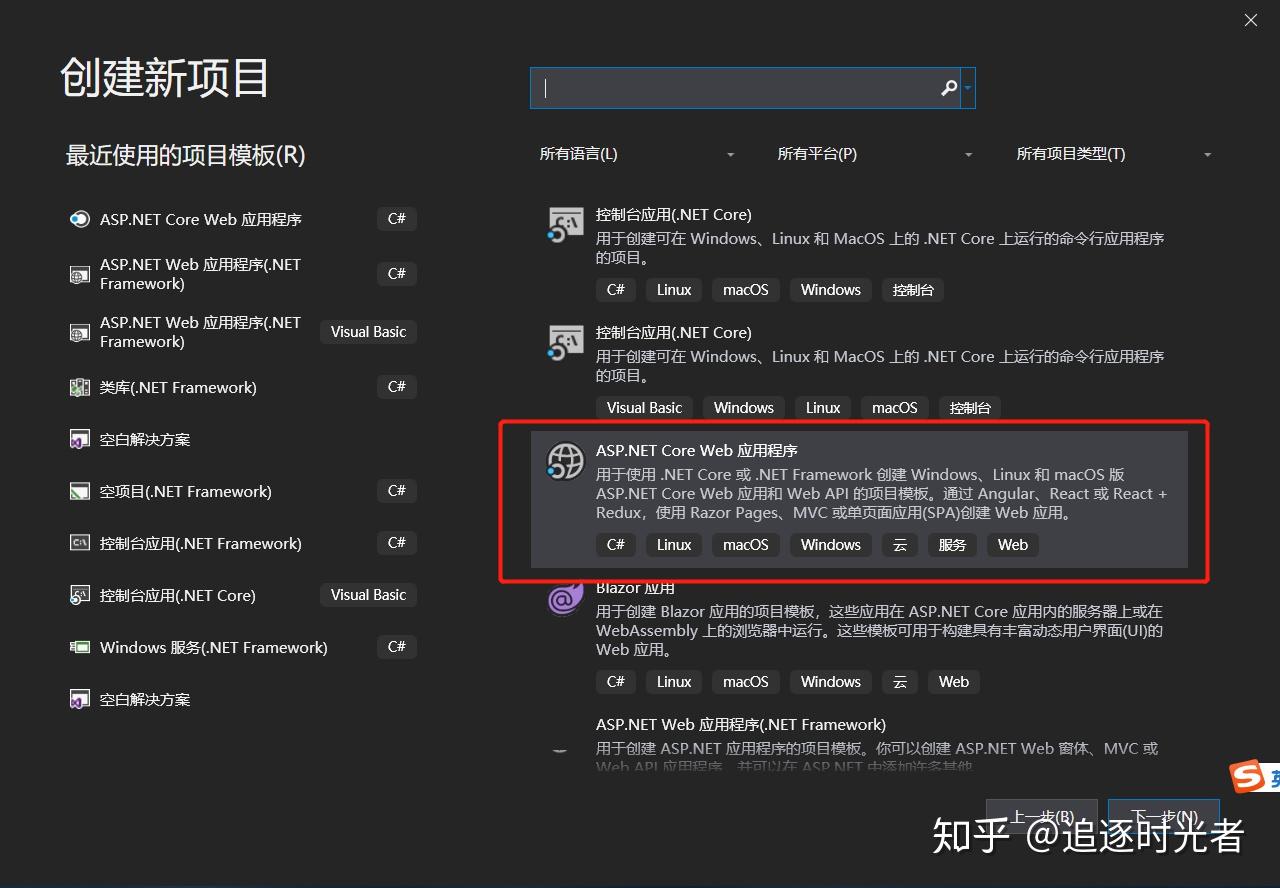Expand the search box history dropdown arrow
This screenshot has width=1280, height=888.
(x=968, y=88)
